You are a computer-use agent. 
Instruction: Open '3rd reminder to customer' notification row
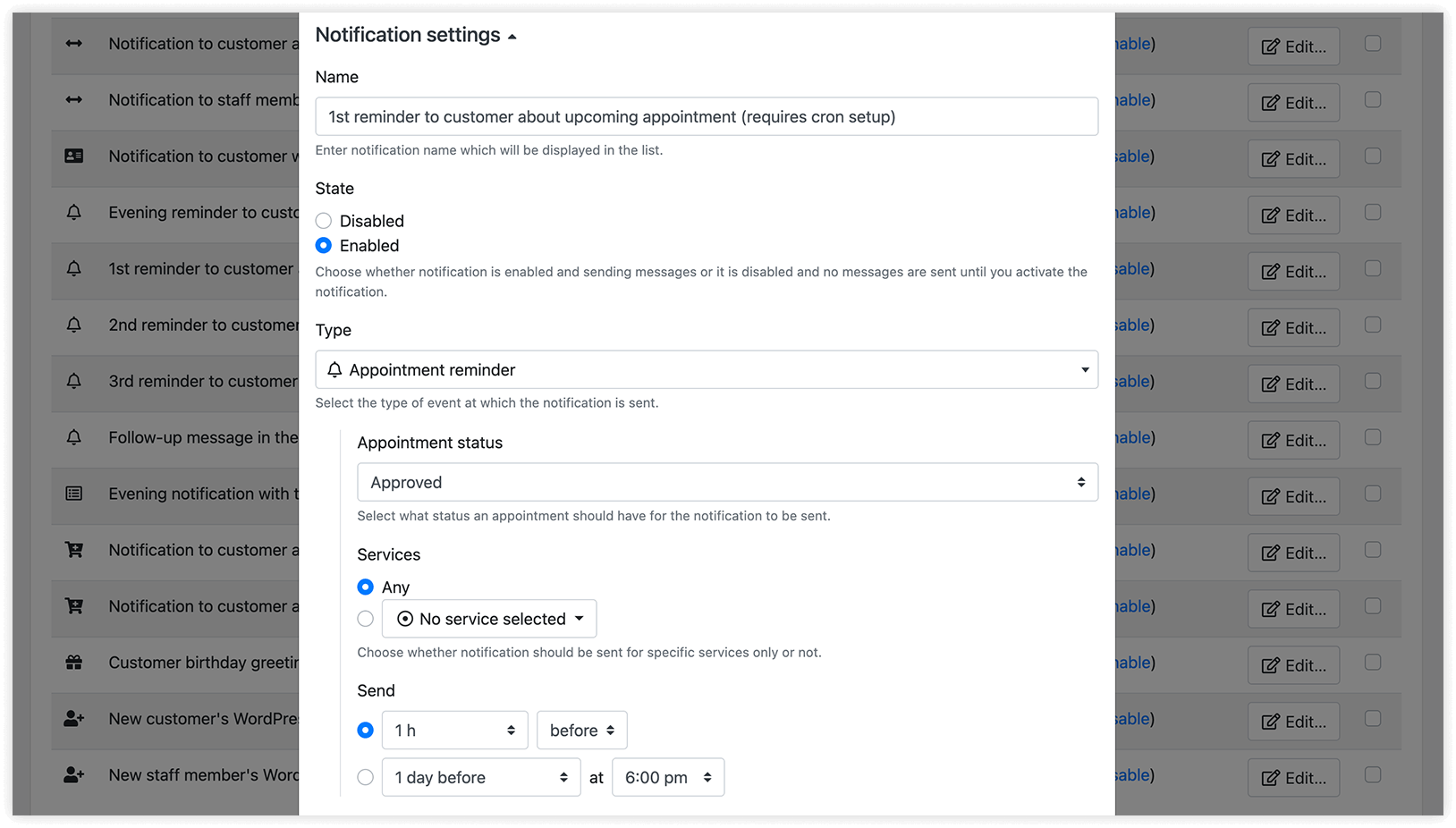point(204,381)
